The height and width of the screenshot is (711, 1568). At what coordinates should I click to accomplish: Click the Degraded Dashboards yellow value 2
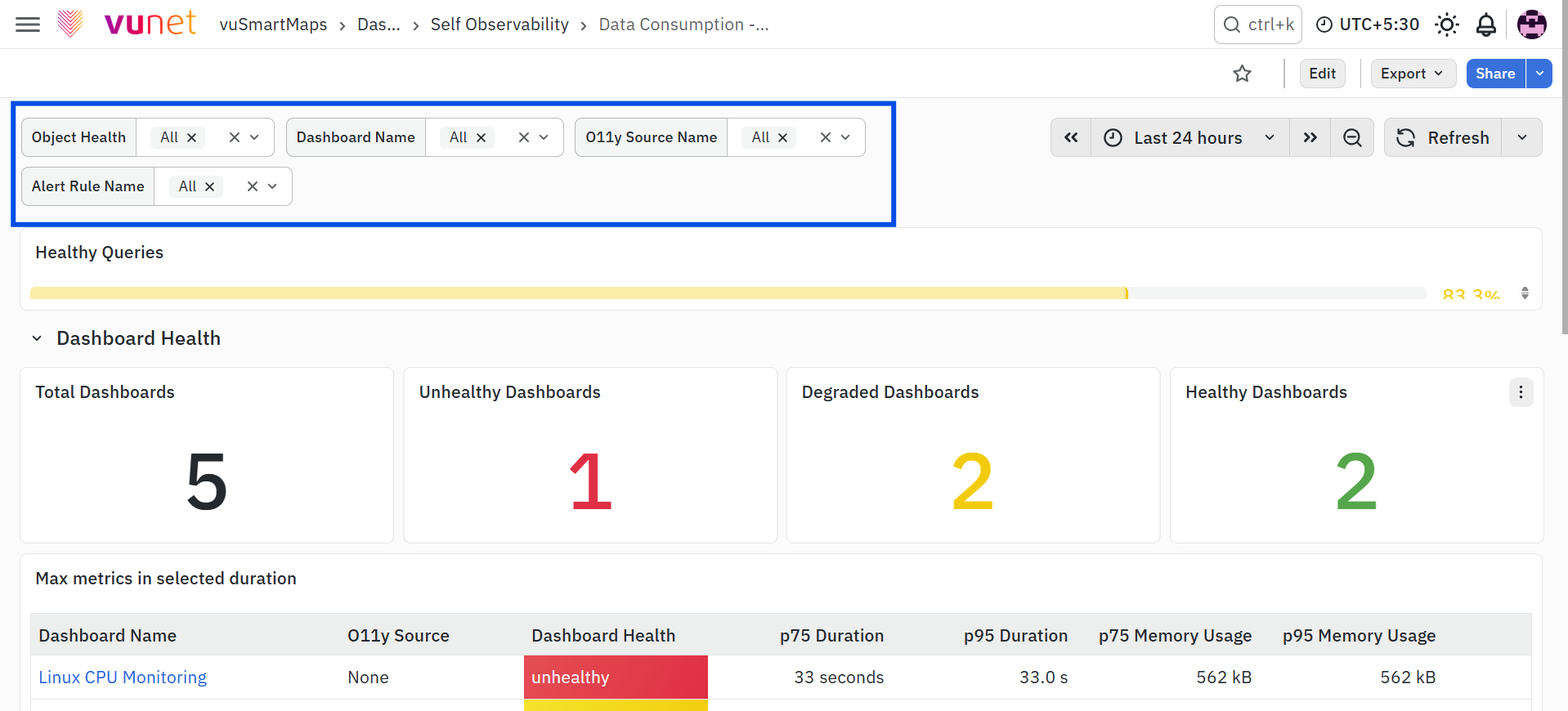(973, 482)
